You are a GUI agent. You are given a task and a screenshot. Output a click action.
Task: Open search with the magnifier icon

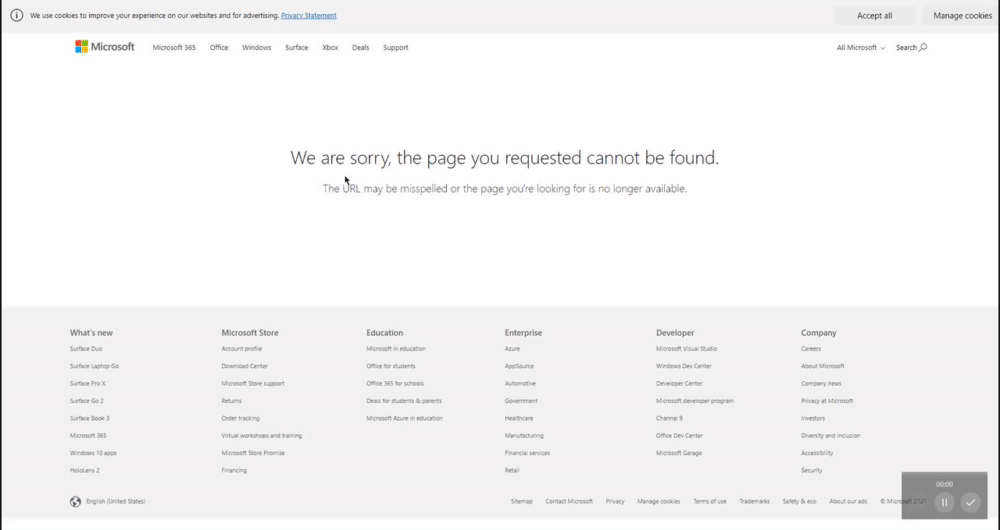tap(923, 47)
